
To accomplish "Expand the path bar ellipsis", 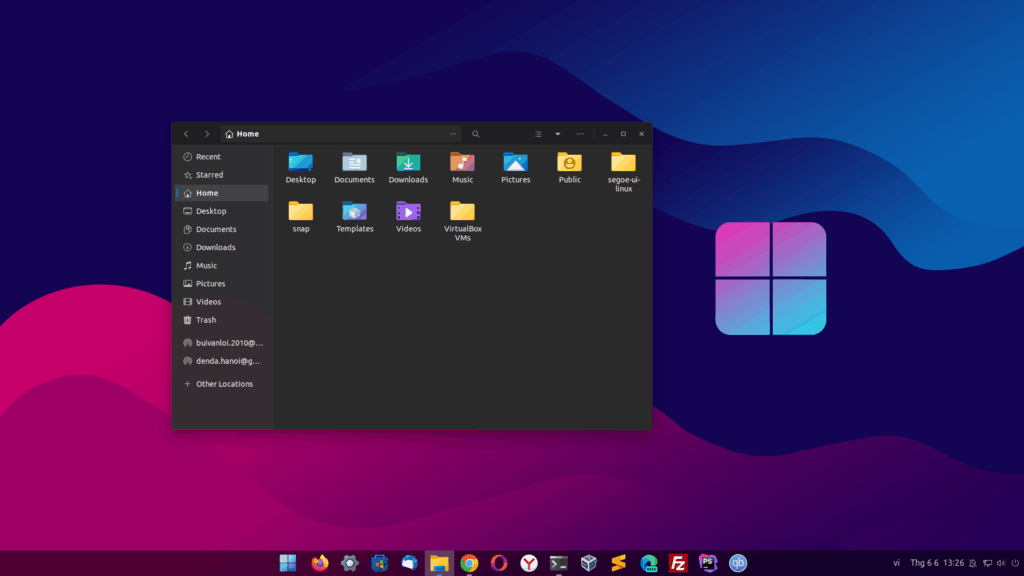I will [453, 133].
